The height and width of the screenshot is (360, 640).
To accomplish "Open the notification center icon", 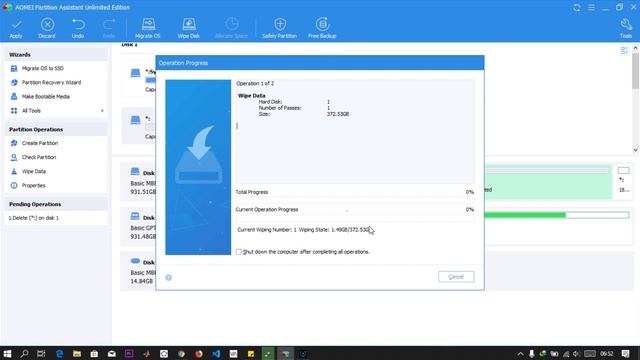I will click(625, 353).
